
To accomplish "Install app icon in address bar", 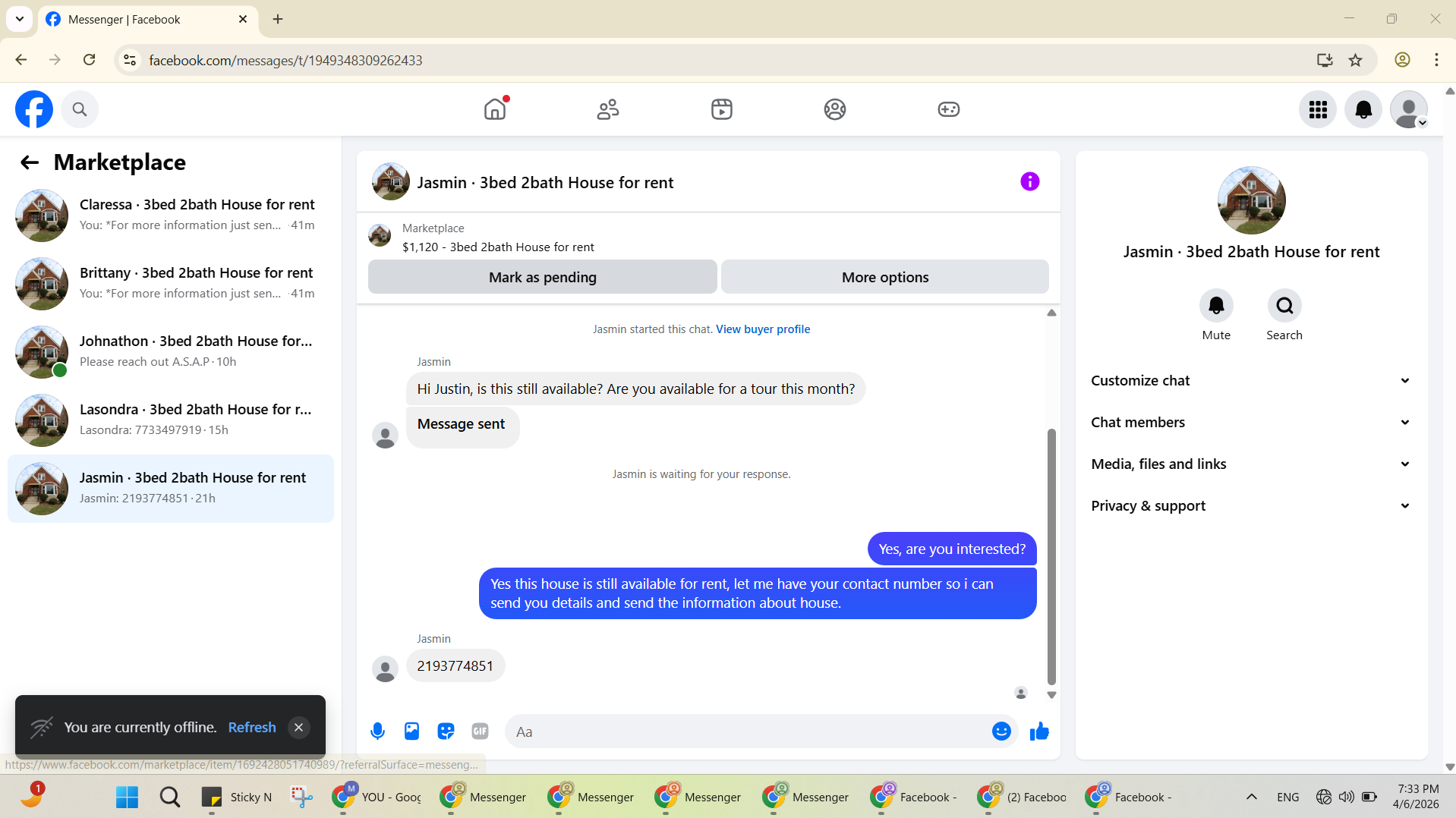I will (x=1325, y=60).
